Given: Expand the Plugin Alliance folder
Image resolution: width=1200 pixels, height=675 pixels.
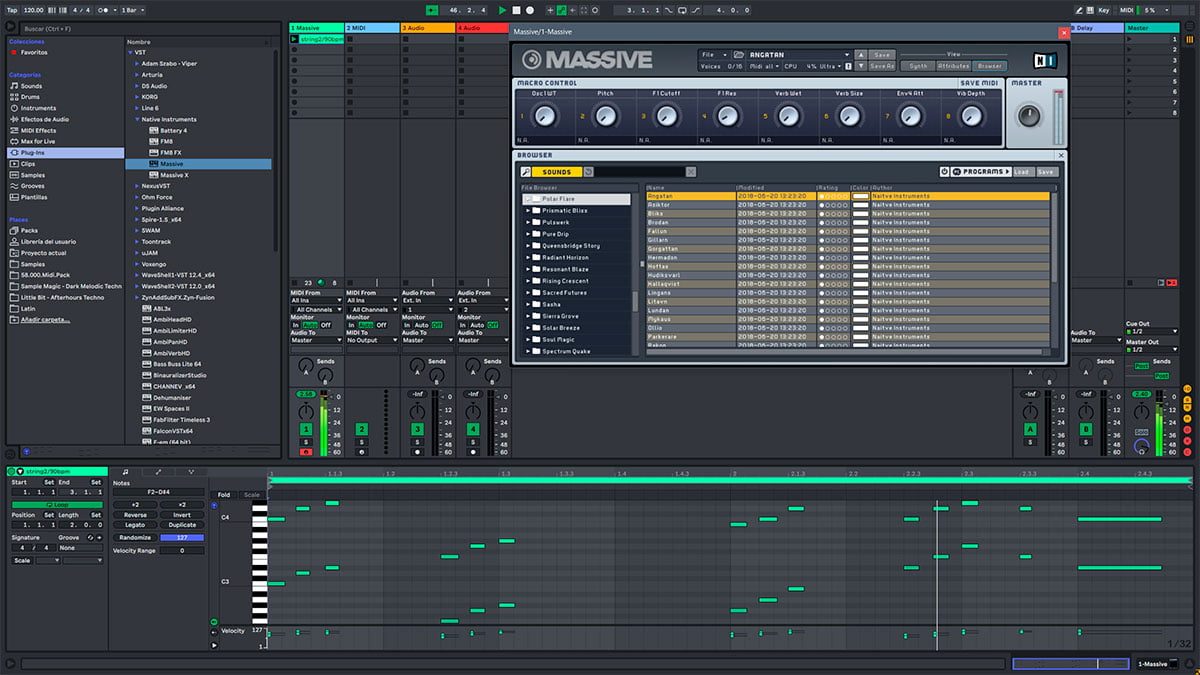Looking at the screenshot, I should point(138,208).
